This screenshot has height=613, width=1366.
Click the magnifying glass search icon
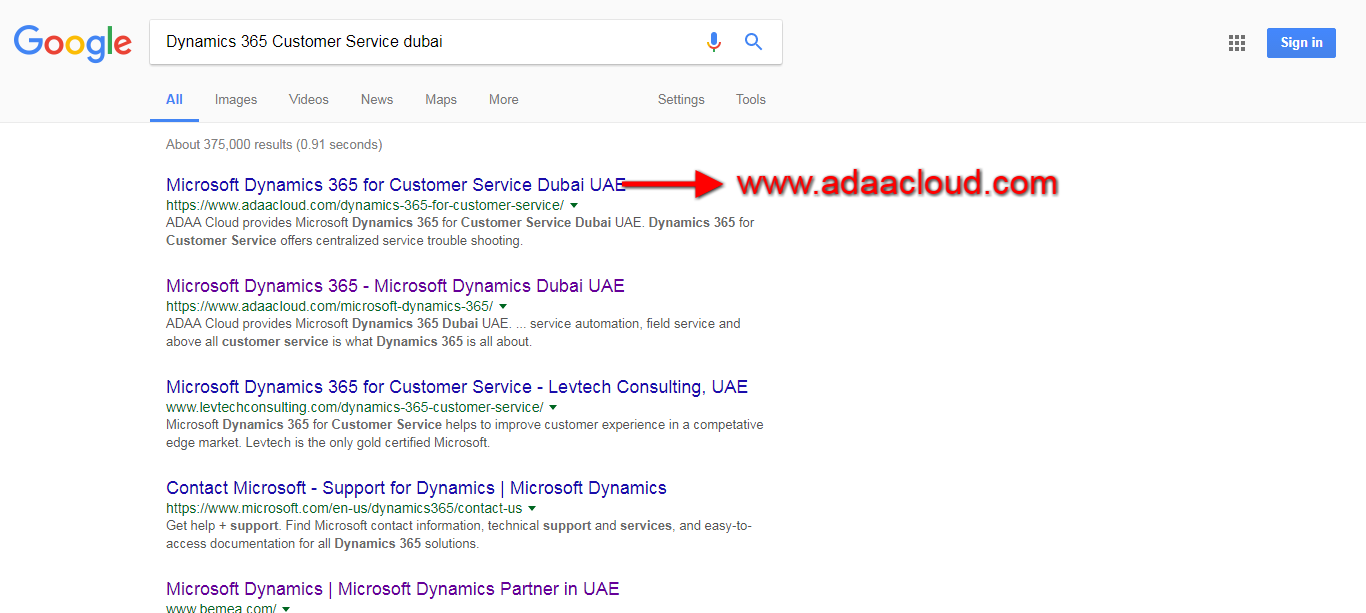pyautogui.click(x=753, y=42)
